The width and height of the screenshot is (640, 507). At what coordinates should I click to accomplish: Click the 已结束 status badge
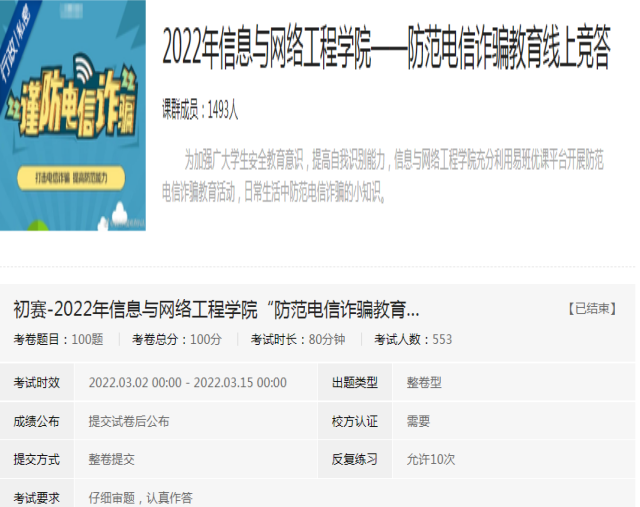pos(592,309)
